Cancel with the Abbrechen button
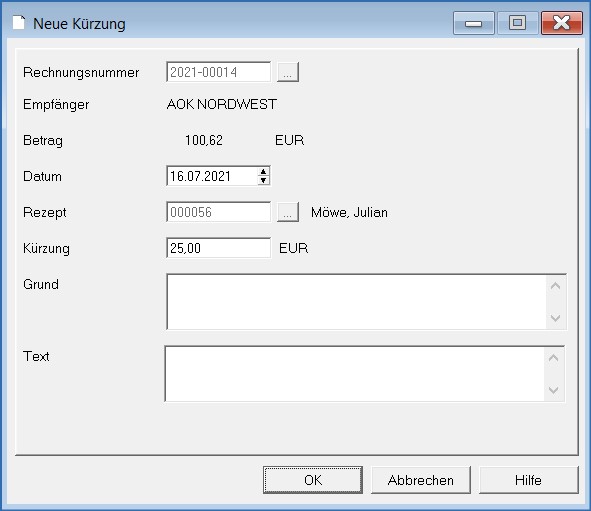 [x=421, y=480]
